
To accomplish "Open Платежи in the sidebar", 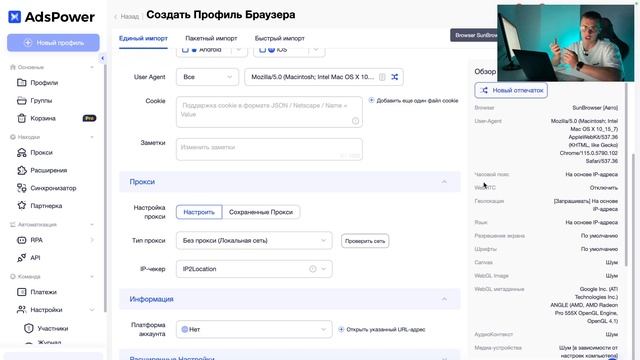I will (x=43, y=292).
